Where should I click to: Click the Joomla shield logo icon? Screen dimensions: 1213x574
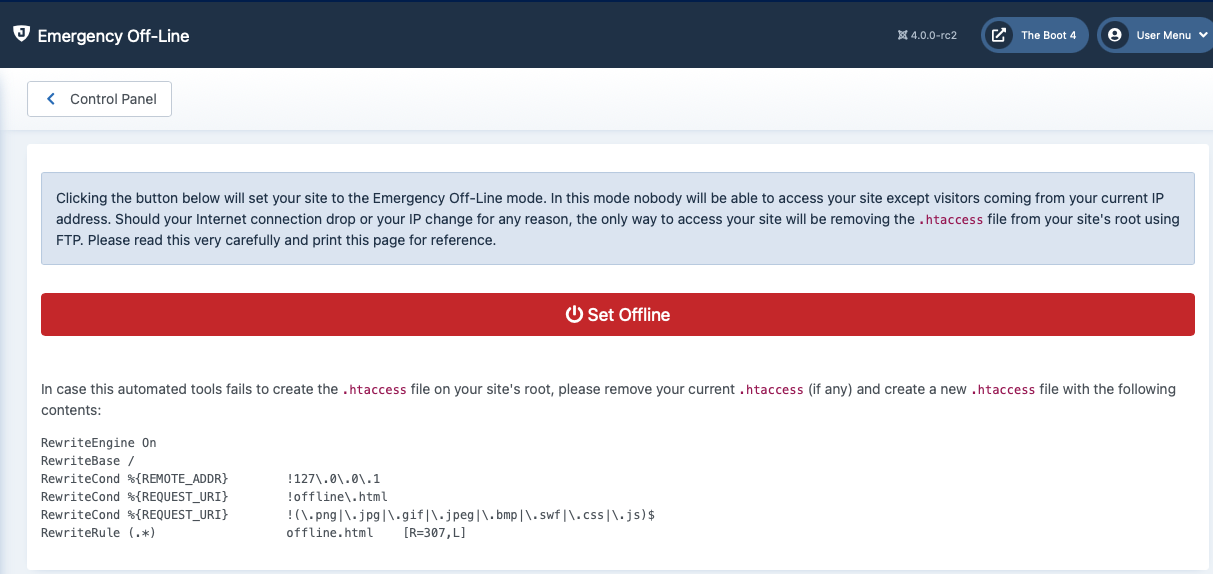pos(21,34)
